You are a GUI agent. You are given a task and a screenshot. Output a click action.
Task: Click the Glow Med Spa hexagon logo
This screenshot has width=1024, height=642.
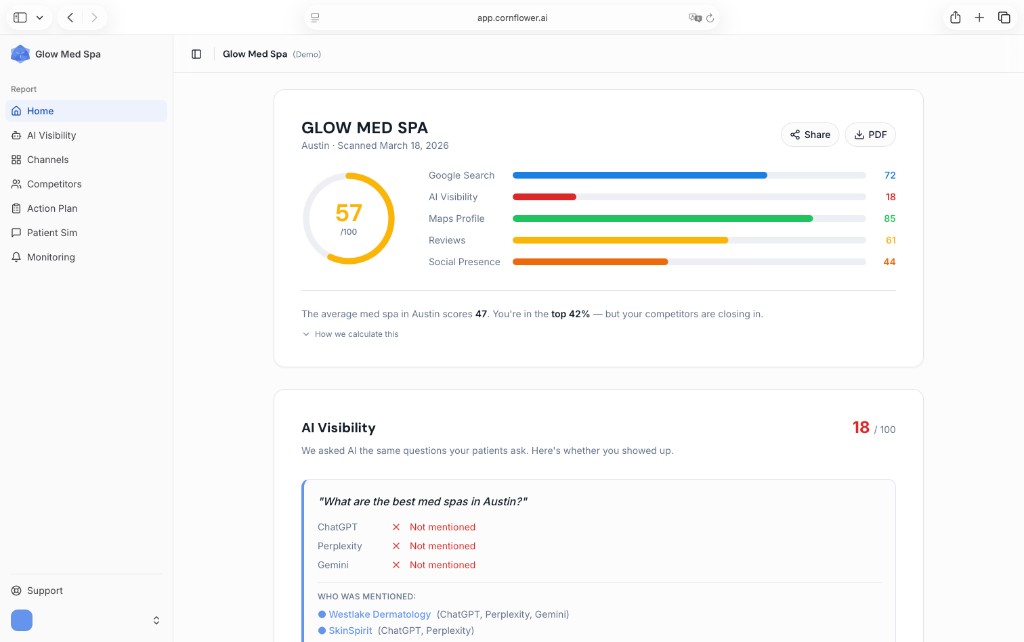20,54
